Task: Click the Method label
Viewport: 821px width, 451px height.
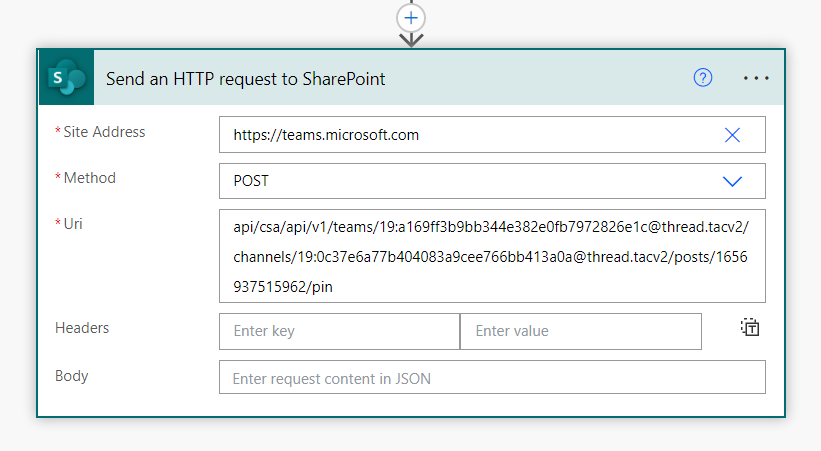Action: point(90,178)
